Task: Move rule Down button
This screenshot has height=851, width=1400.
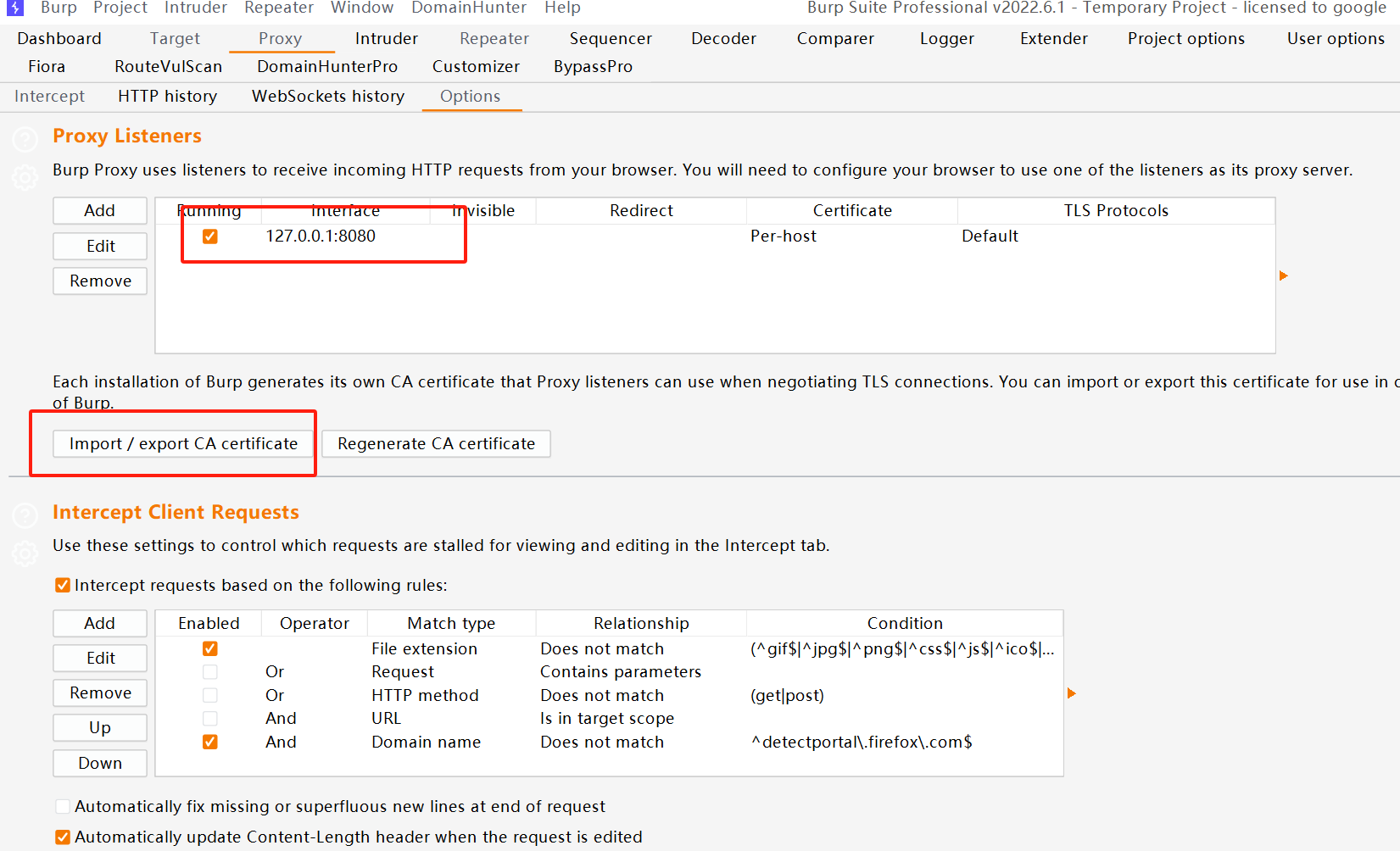Action: tap(100, 763)
